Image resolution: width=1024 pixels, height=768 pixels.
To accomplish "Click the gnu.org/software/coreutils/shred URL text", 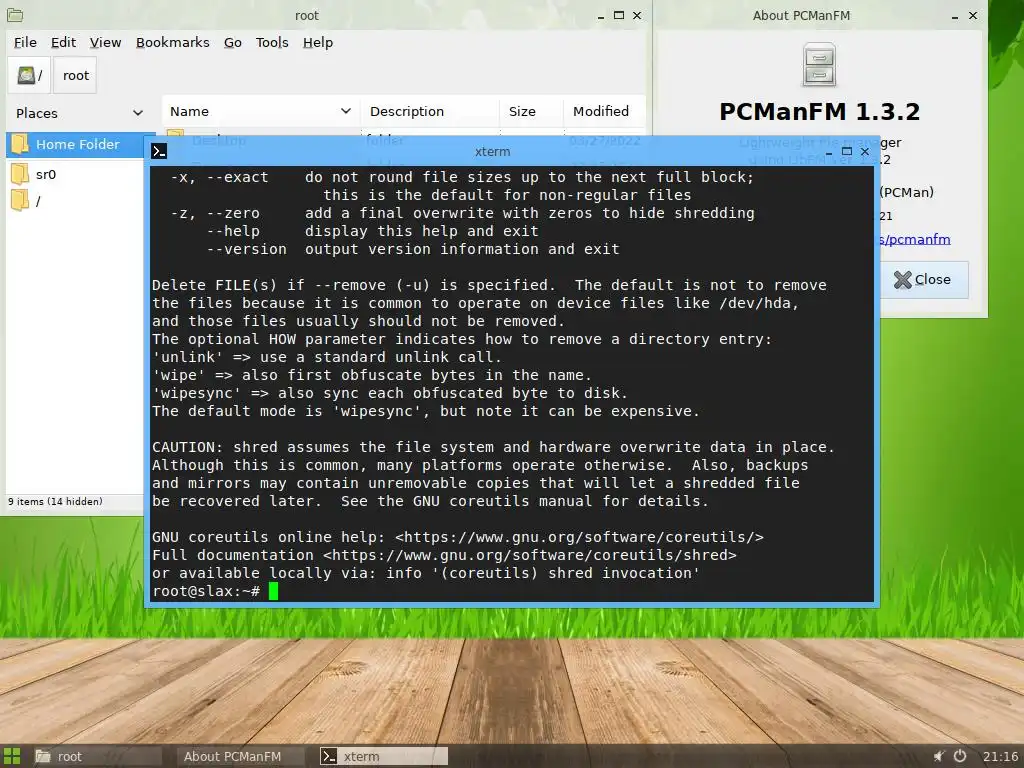I will point(530,555).
